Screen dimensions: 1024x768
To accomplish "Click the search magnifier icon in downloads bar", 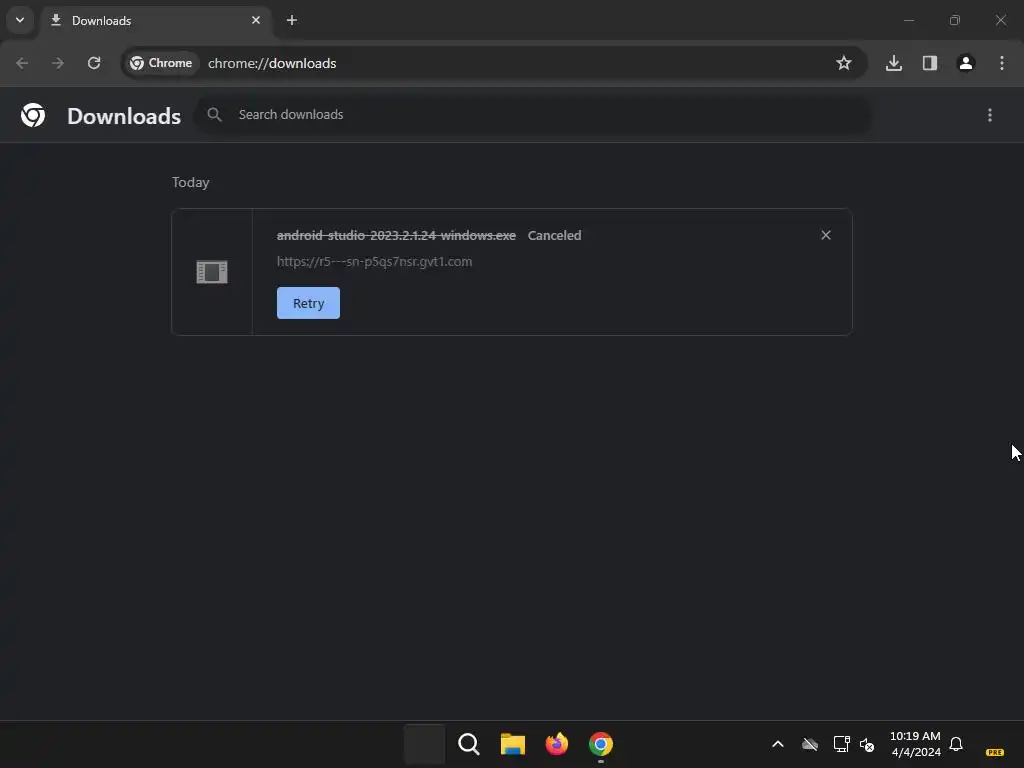I will [214, 115].
